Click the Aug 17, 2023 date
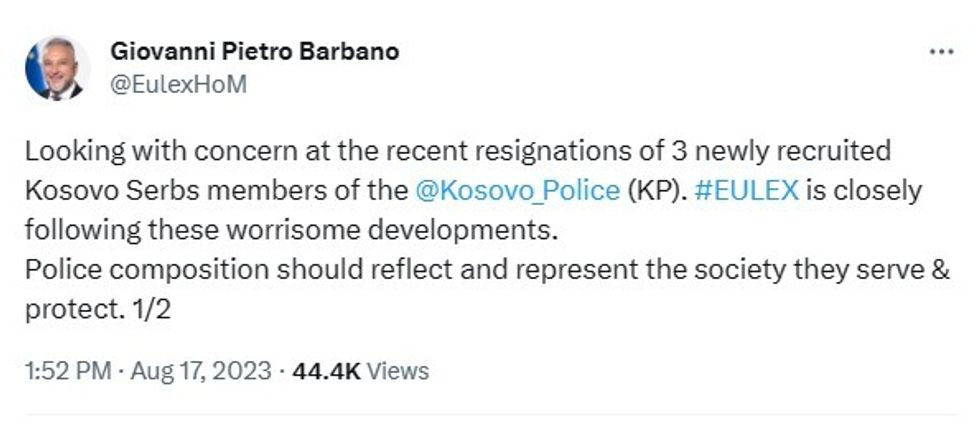 click(199, 371)
